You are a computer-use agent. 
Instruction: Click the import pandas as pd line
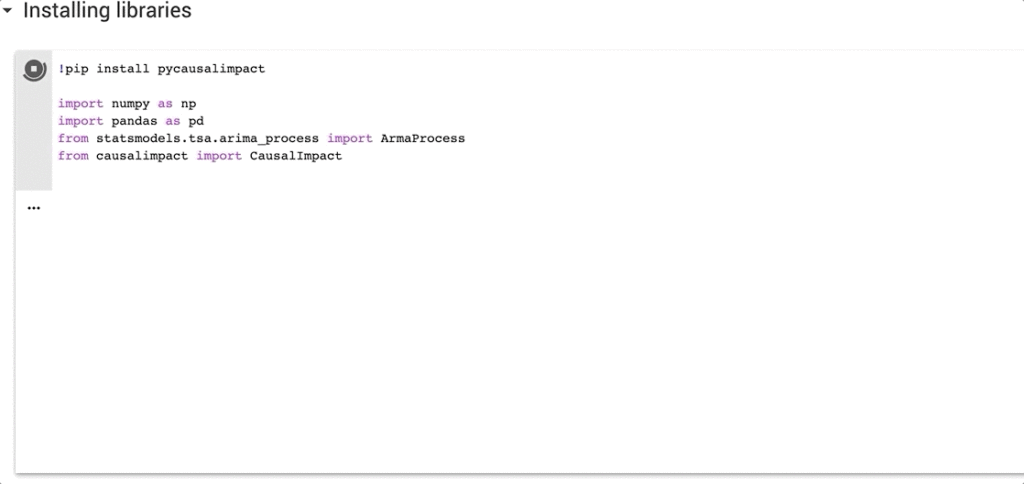click(131, 121)
